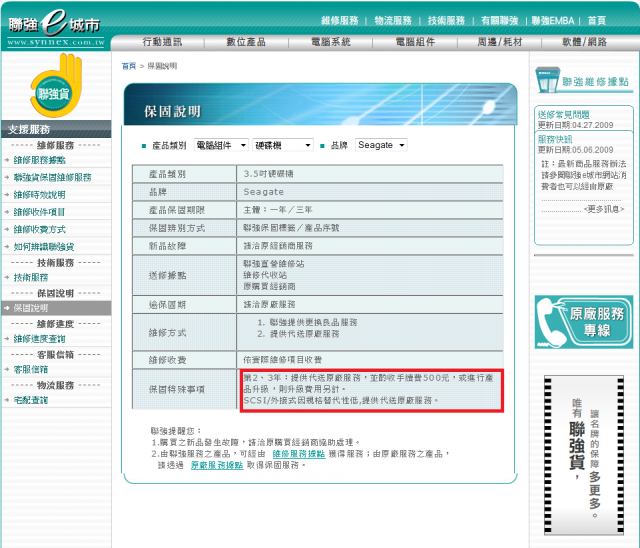Click the Seagate value in the 品牌 row
This screenshot has width=640, height=548.
(x=263, y=192)
